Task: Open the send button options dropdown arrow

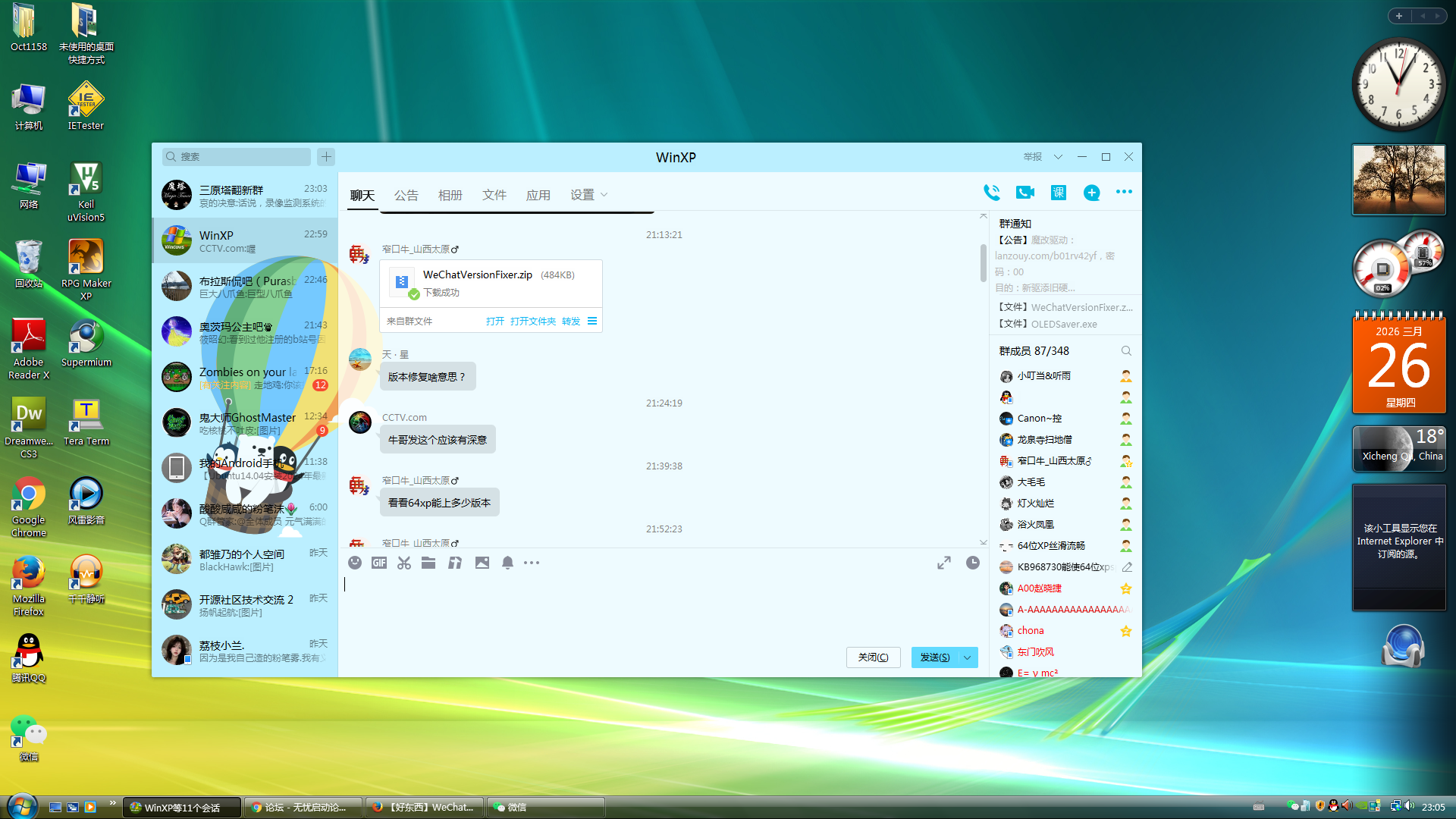Action: (968, 657)
